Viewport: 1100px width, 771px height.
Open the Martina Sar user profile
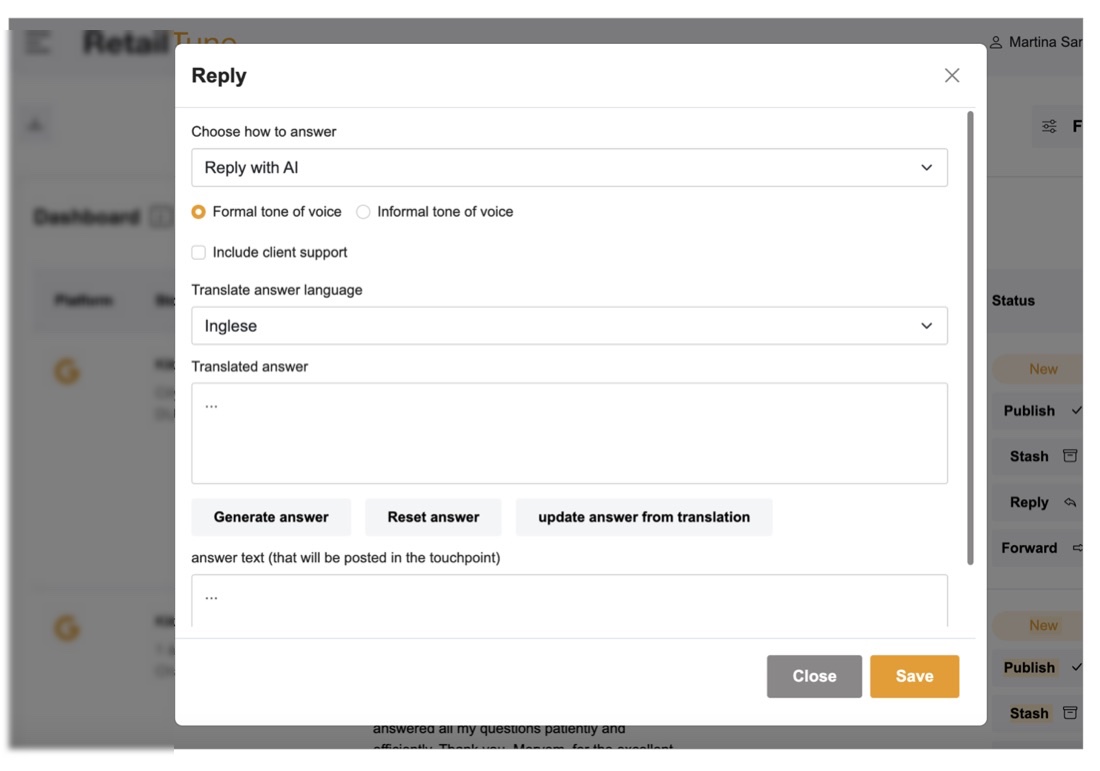tap(1035, 42)
